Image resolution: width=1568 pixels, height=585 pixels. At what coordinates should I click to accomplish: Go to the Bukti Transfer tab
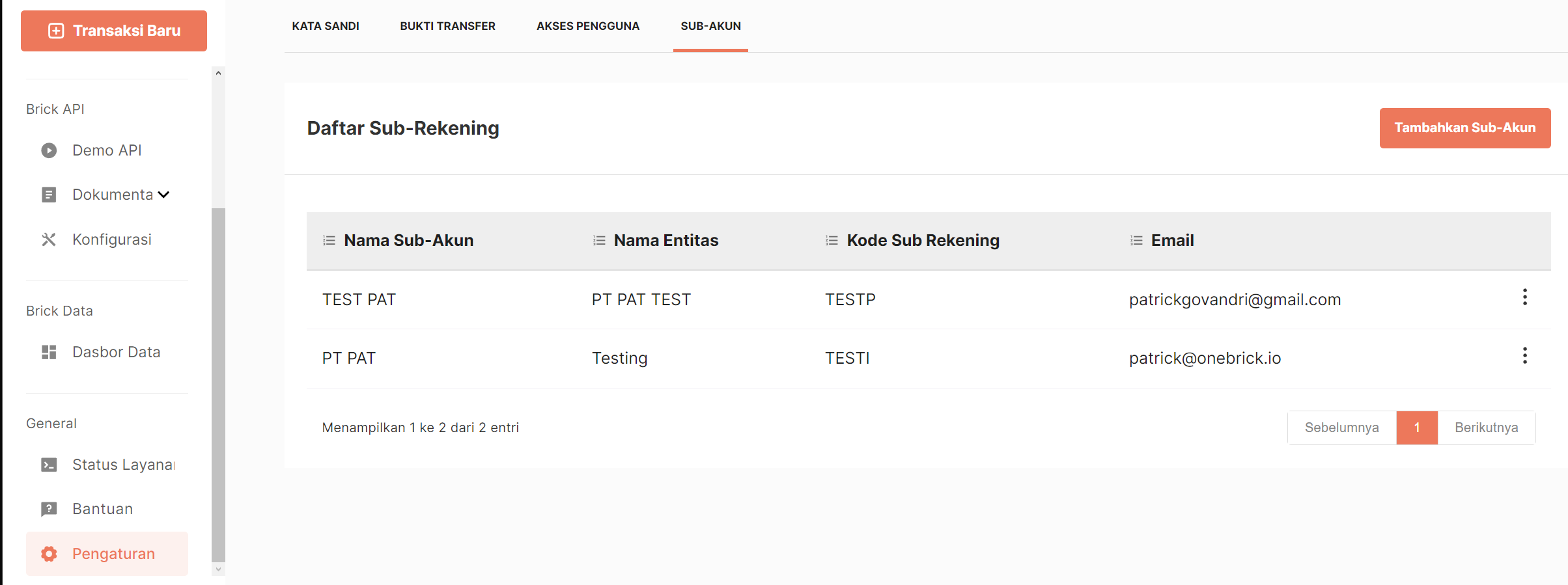(447, 26)
